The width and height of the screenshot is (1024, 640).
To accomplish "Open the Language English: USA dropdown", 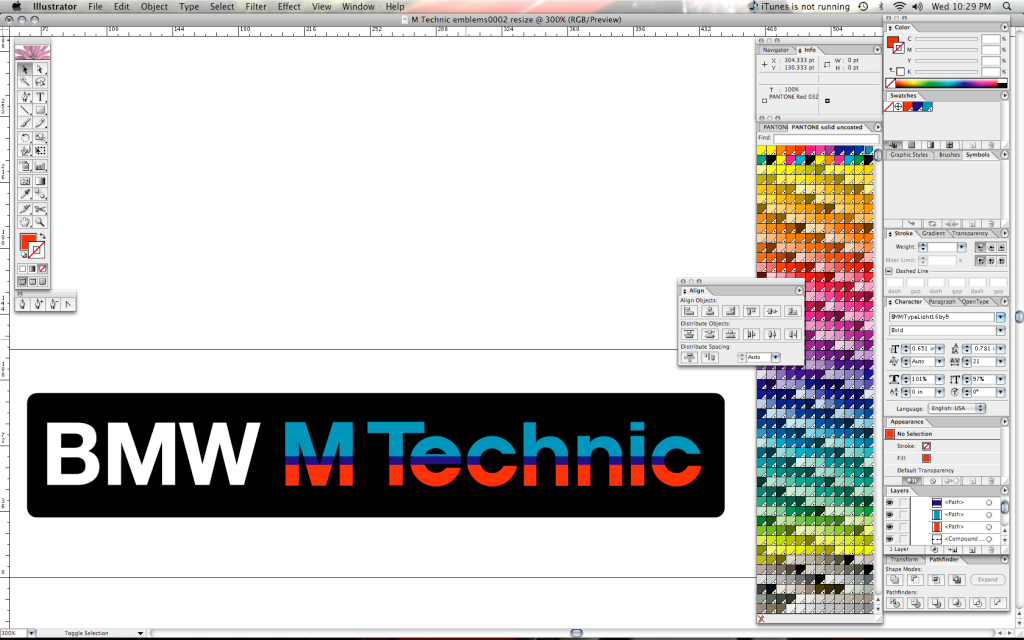I will (x=957, y=408).
